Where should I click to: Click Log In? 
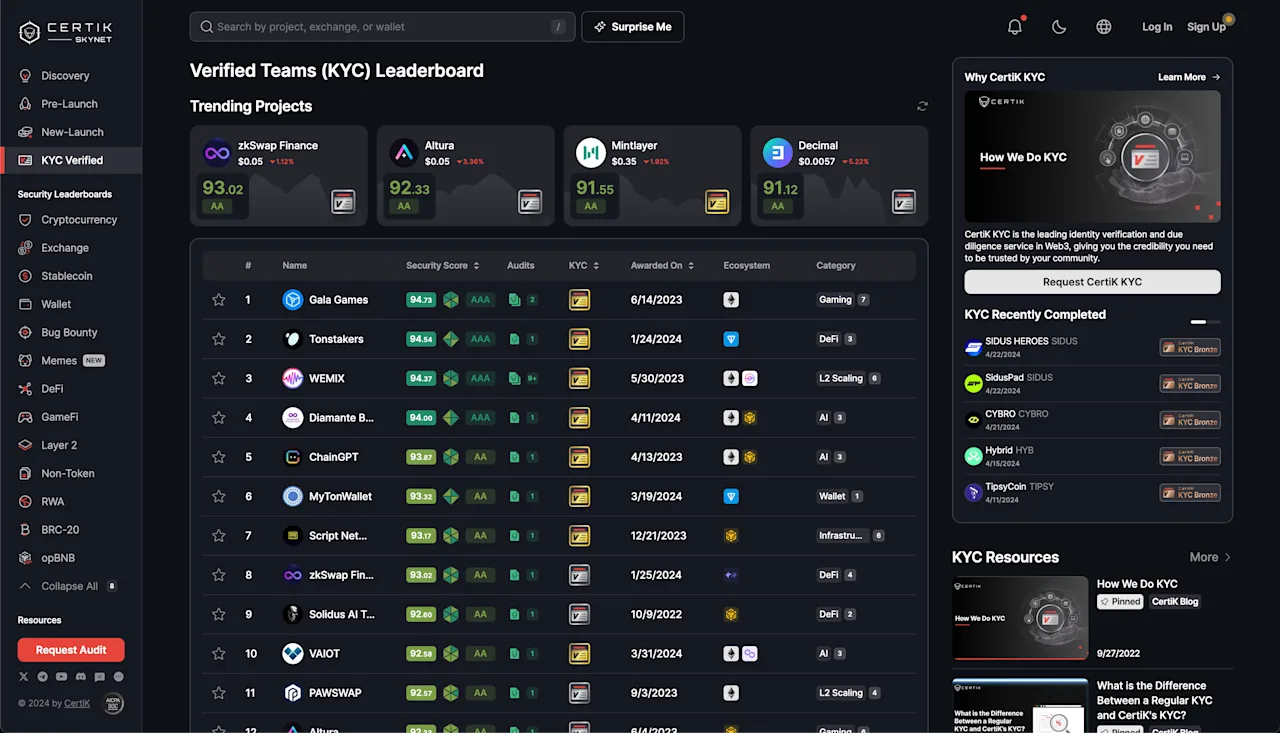coord(1157,27)
